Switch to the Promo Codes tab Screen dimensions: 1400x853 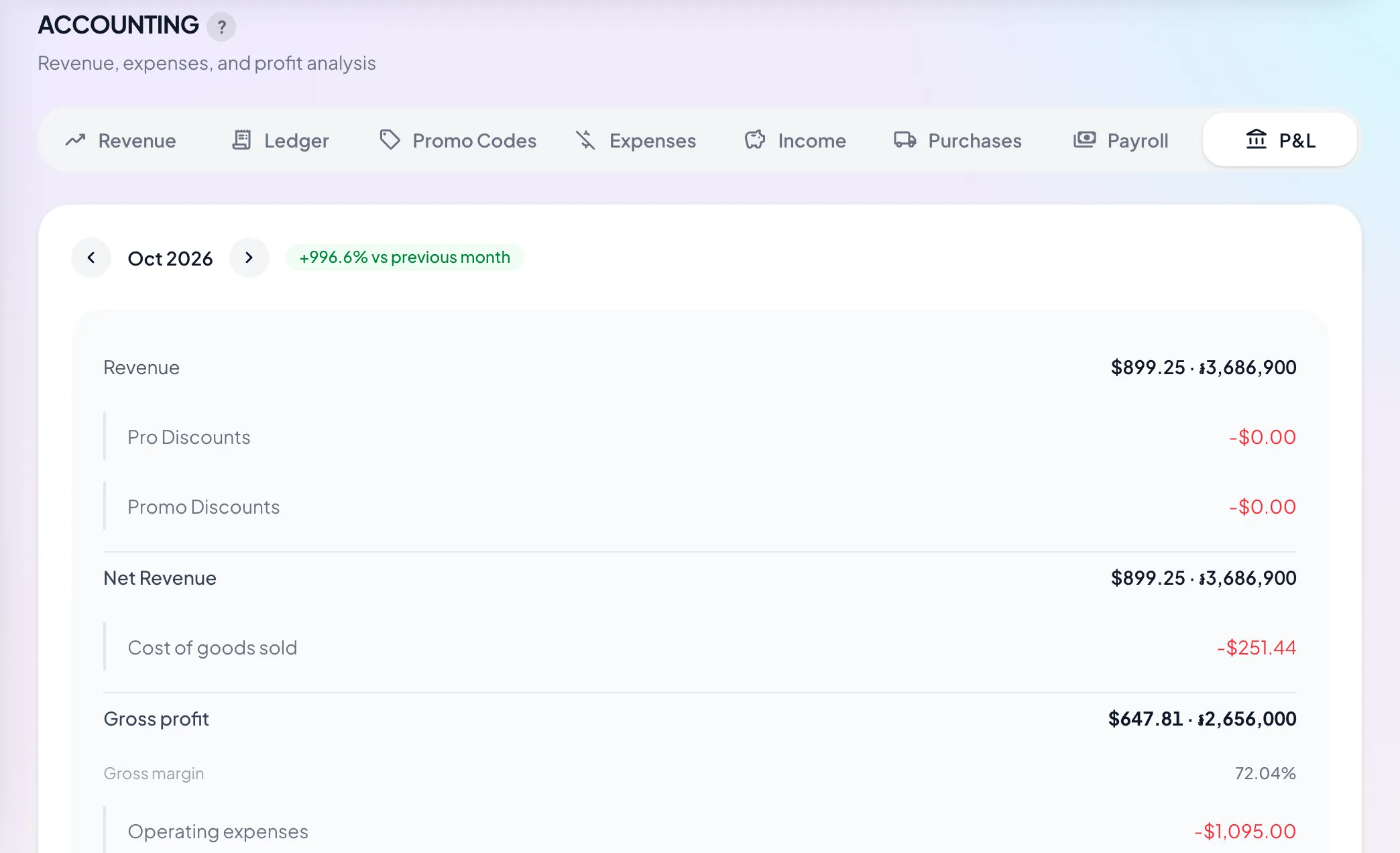pyautogui.click(x=458, y=140)
